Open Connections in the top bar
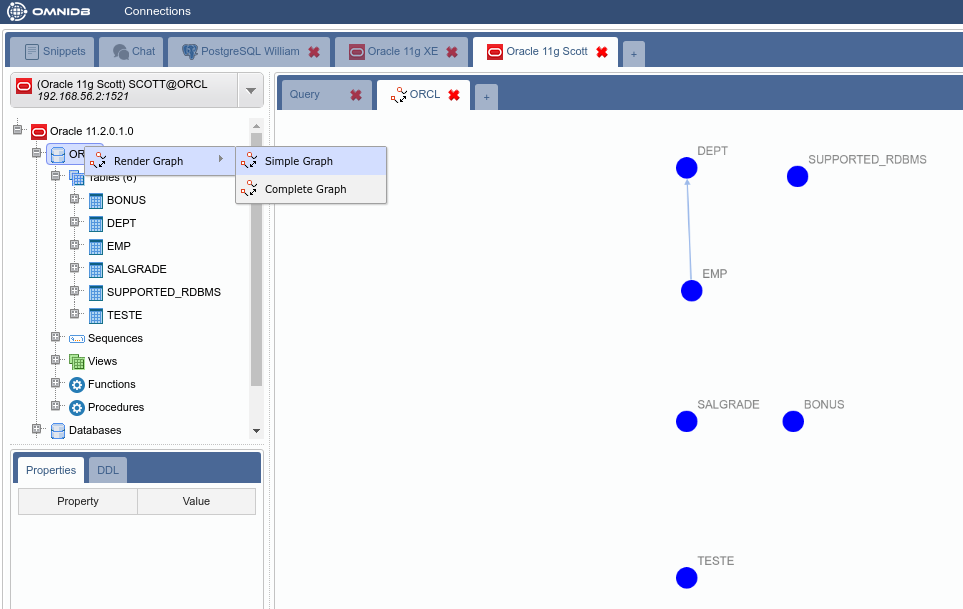Image resolution: width=963 pixels, height=609 pixels. [x=157, y=12]
